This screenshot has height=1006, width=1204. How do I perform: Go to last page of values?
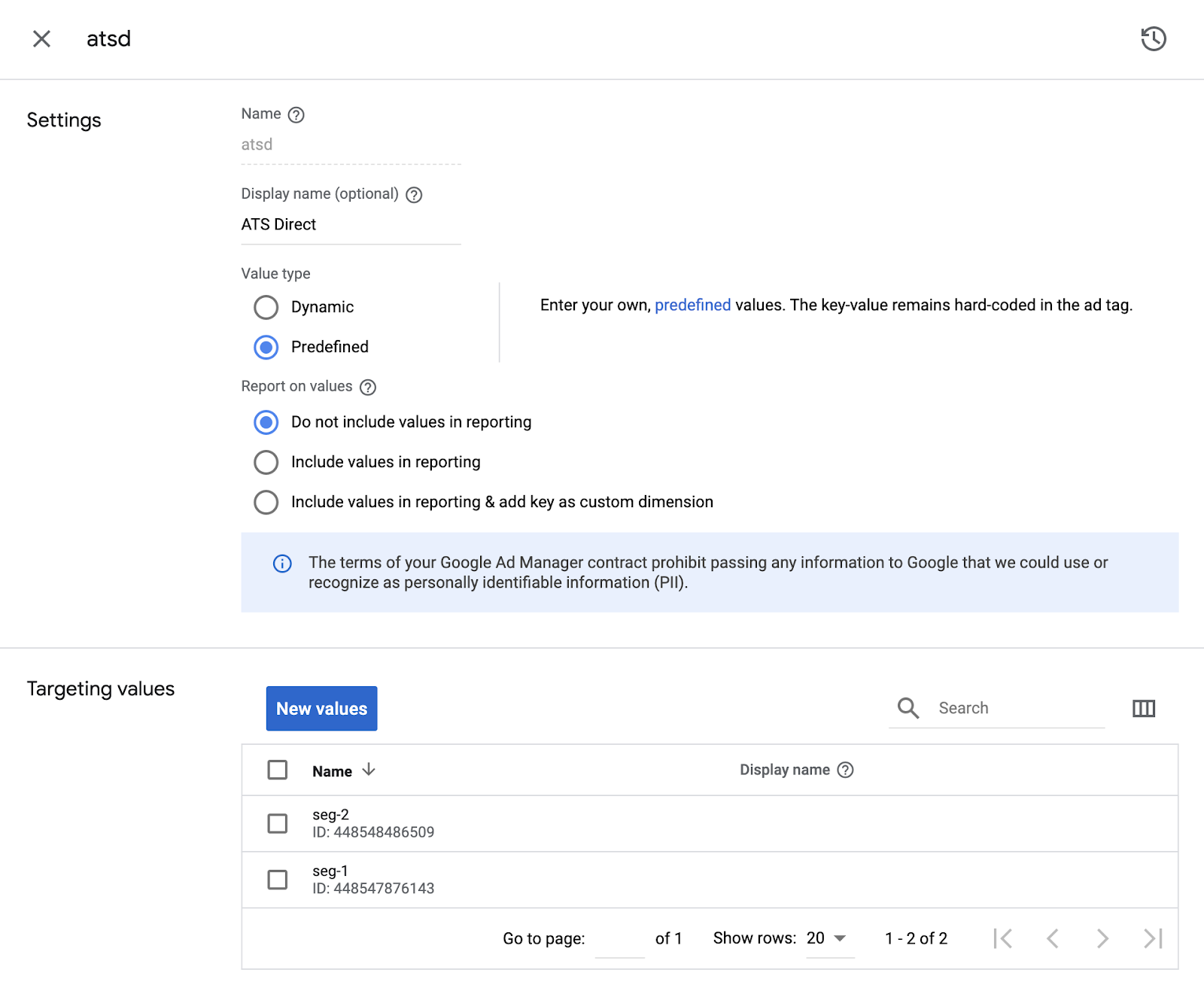click(1153, 938)
